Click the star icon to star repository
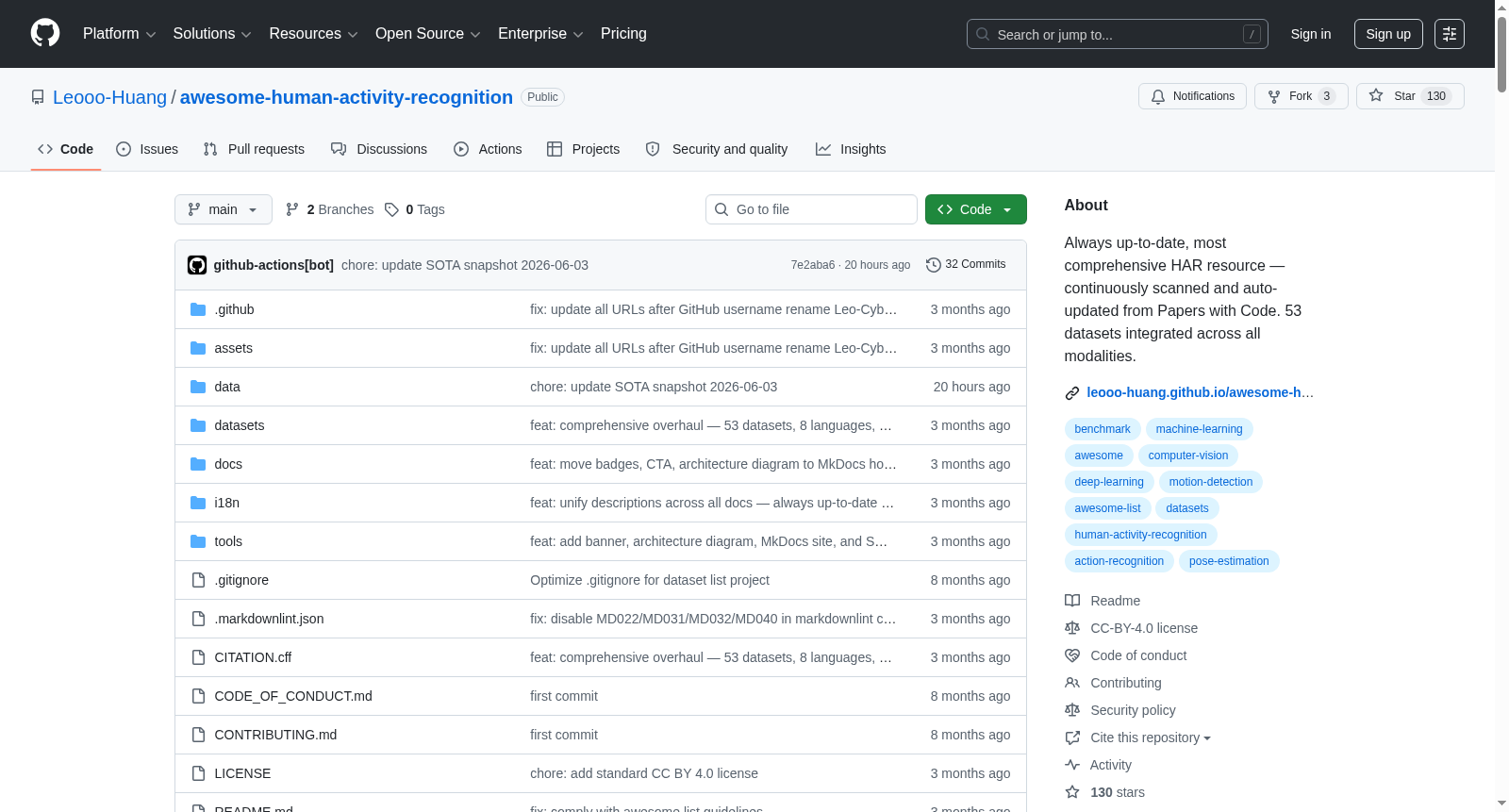The image size is (1509, 812). pos(1376,95)
